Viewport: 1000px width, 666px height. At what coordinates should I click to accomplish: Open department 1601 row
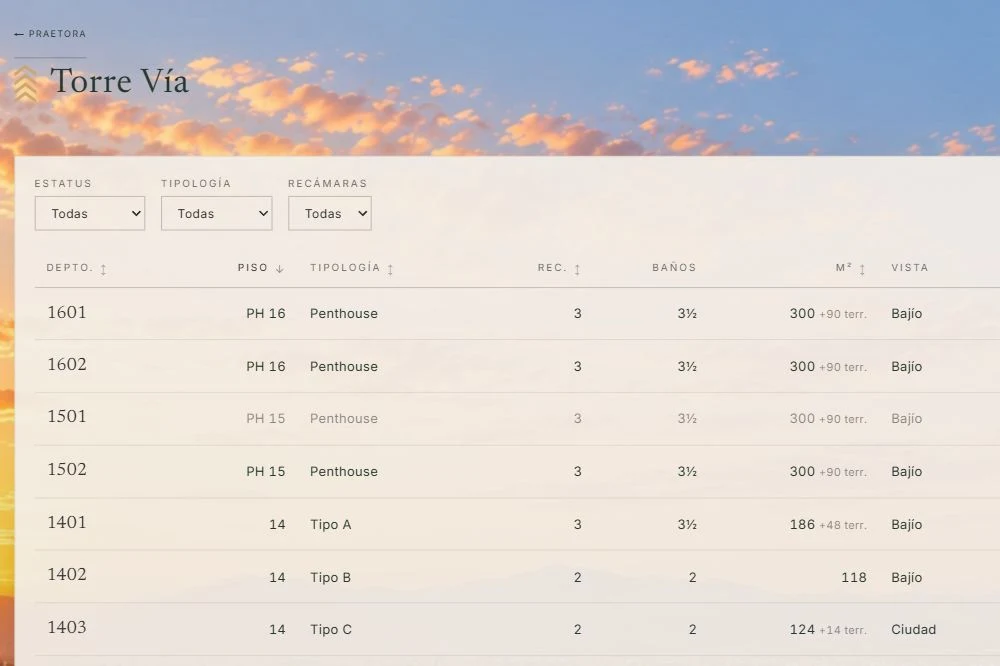point(517,313)
